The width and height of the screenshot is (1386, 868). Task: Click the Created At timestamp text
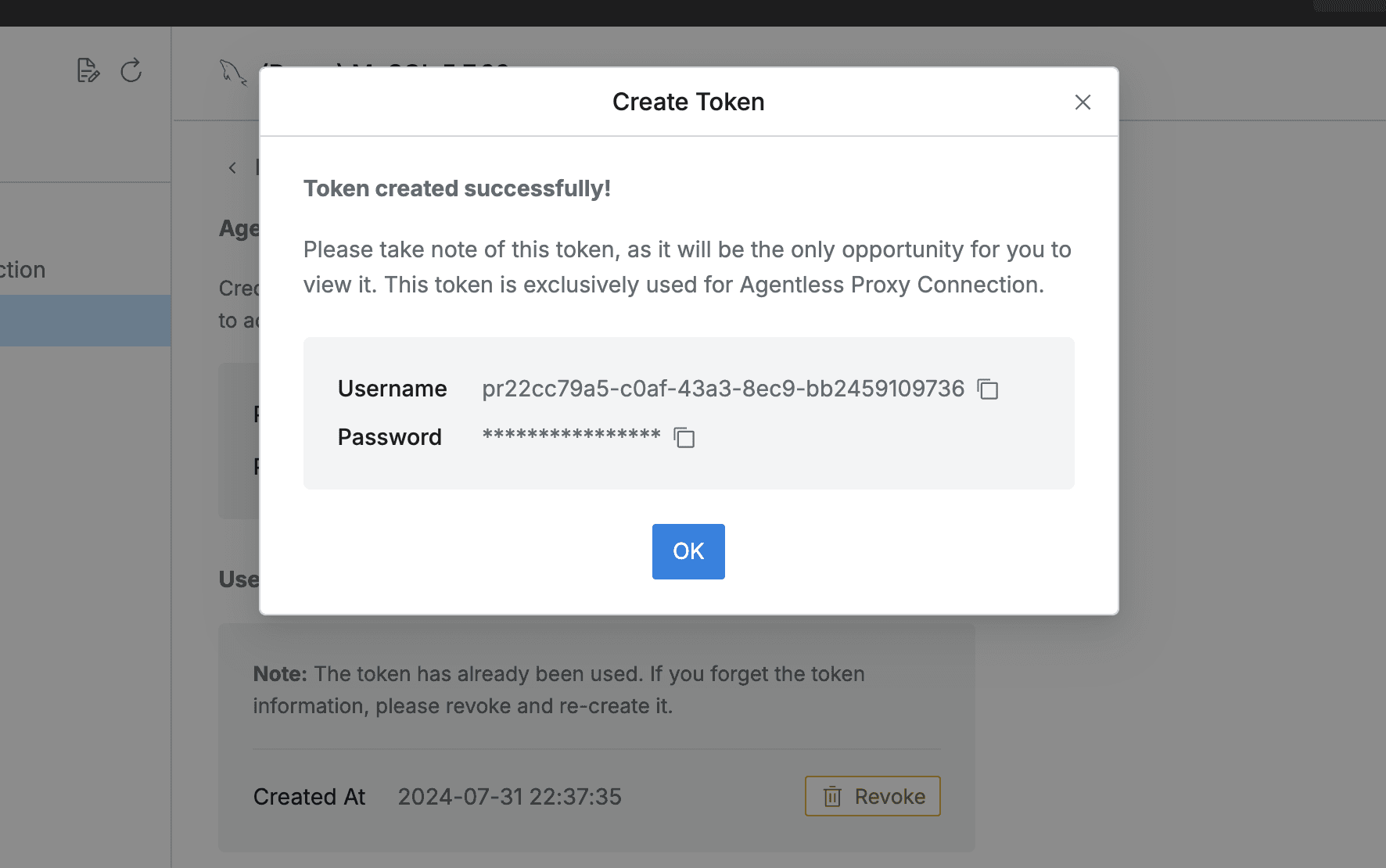pyautogui.click(x=509, y=796)
